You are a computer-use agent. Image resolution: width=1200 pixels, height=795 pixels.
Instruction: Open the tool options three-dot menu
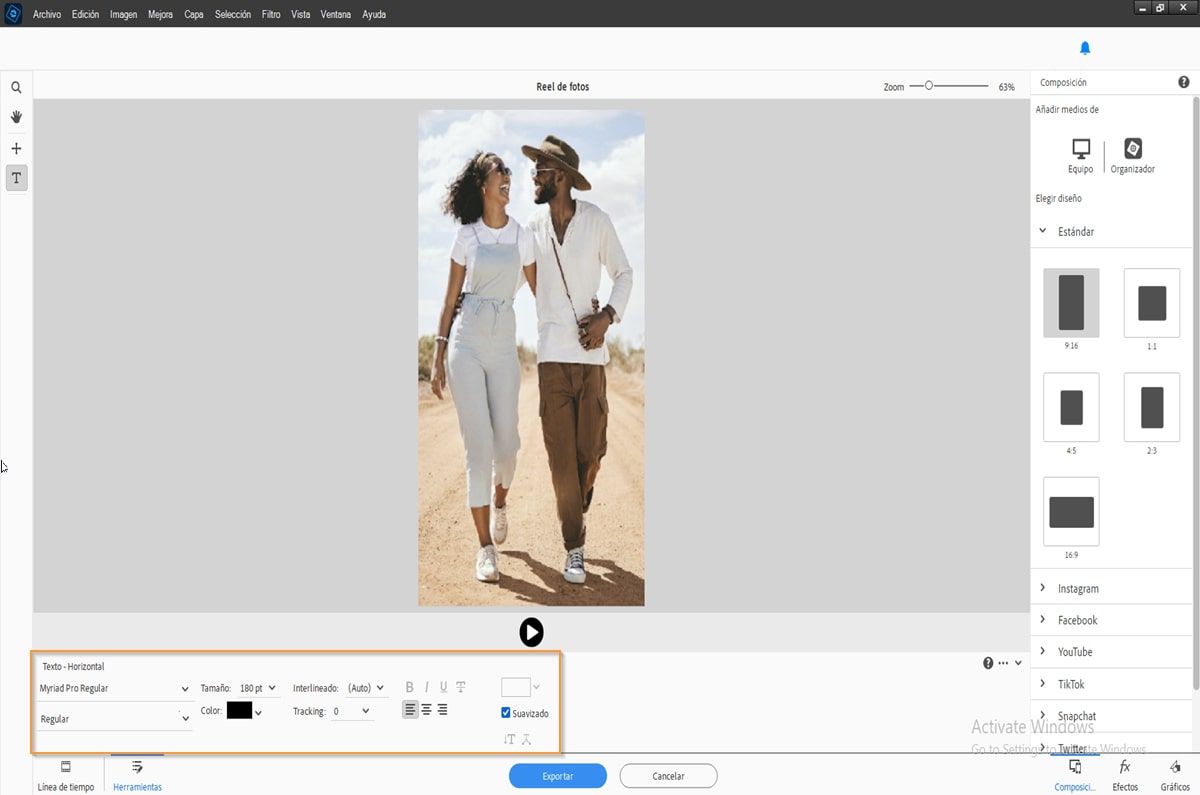(1003, 663)
